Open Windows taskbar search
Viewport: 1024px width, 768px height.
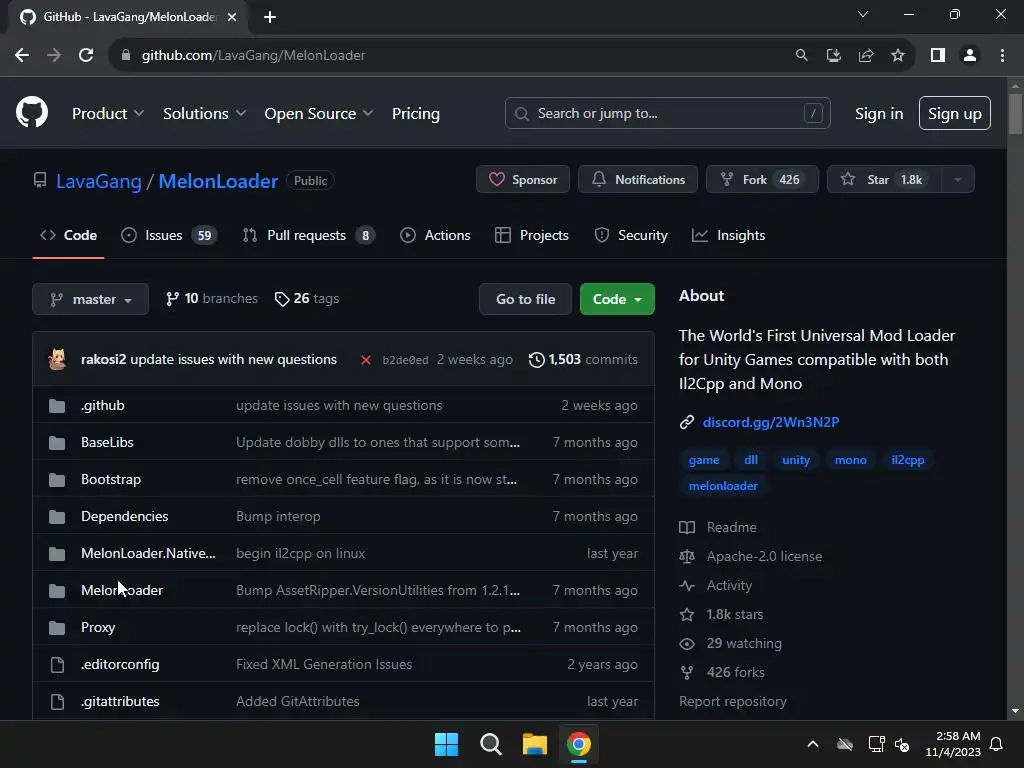tap(490, 744)
